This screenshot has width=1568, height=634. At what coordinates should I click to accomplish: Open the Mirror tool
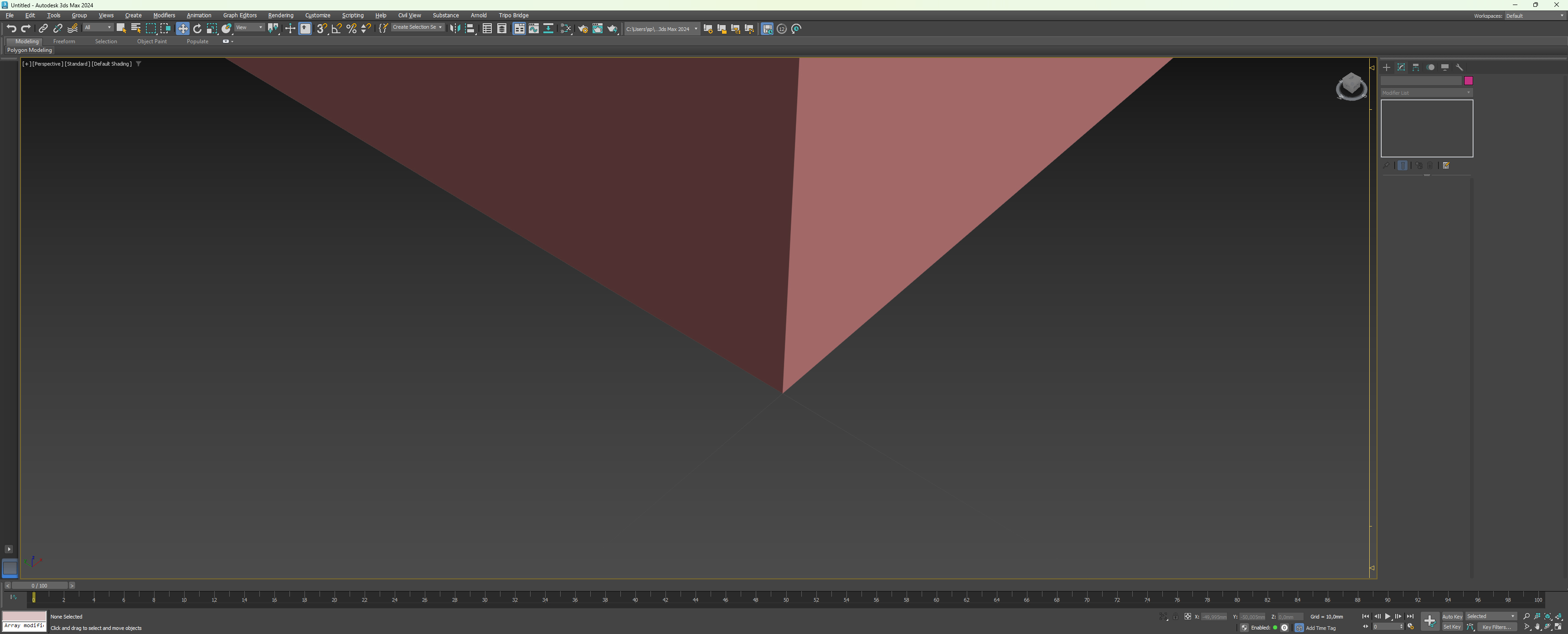click(x=455, y=29)
